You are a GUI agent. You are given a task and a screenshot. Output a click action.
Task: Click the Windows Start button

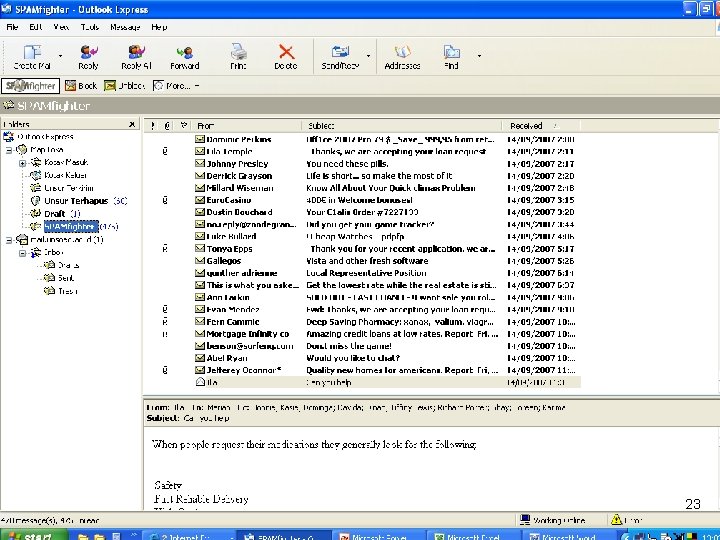click(x=34, y=535)
